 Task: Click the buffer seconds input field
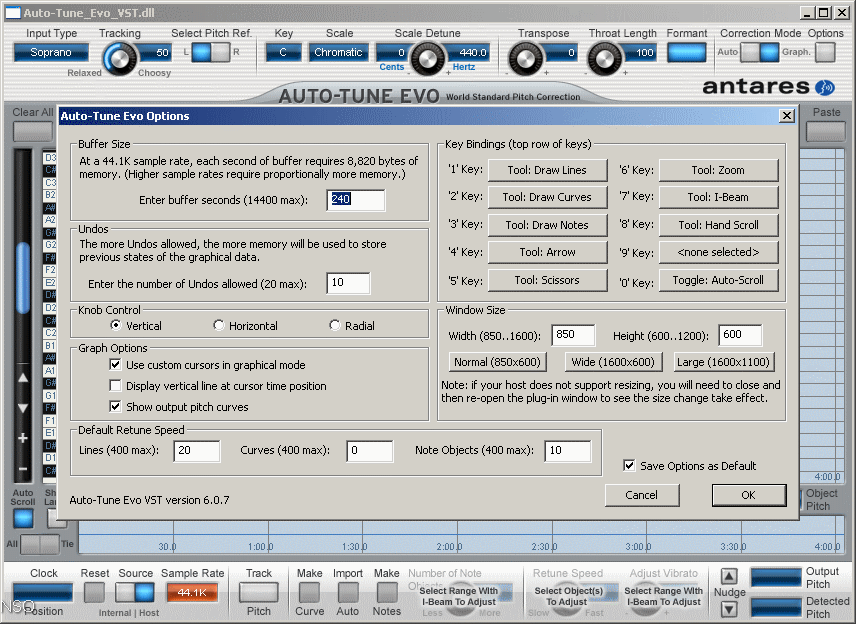coord(356,200)
